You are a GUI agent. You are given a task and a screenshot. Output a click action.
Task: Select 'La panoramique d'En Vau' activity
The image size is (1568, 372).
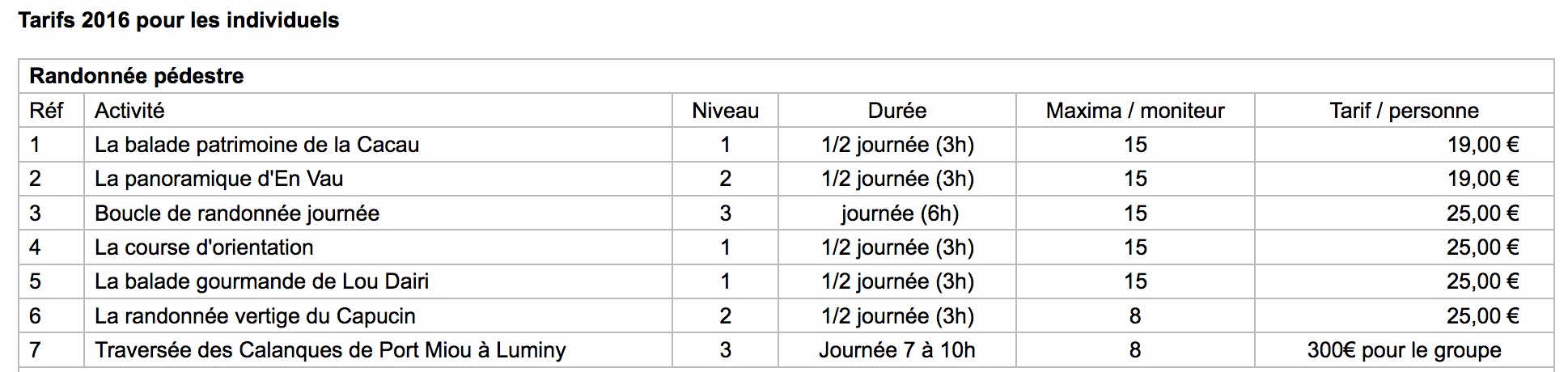(x=218, y=179)
